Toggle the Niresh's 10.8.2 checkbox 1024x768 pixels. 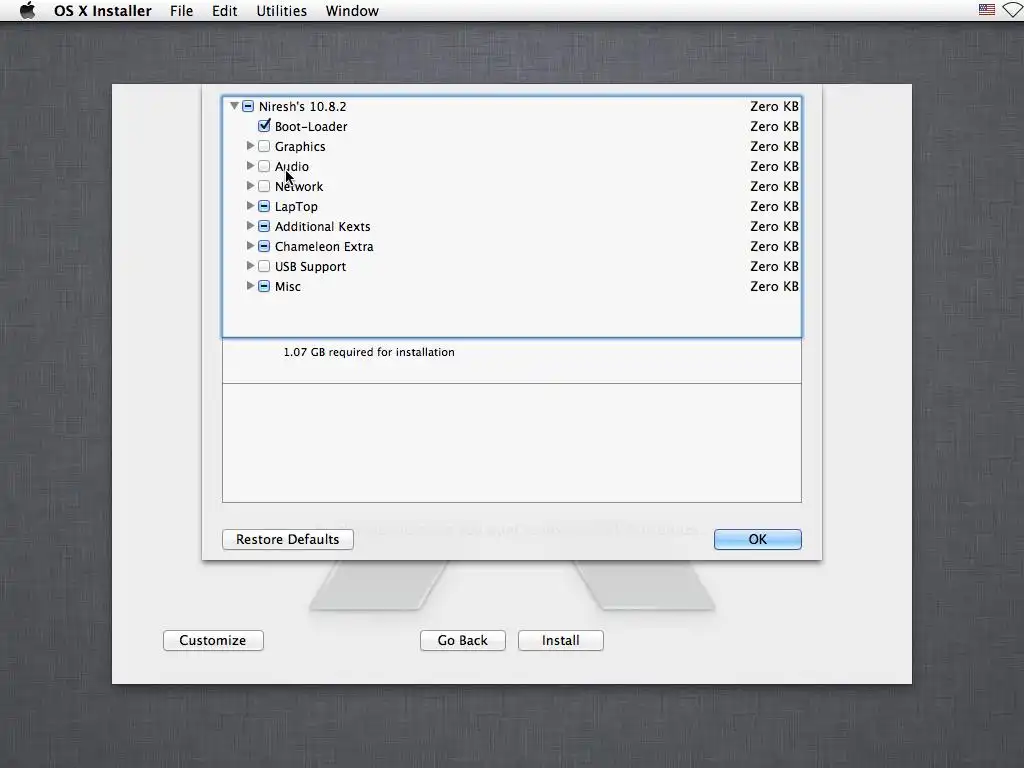point(248,106)
